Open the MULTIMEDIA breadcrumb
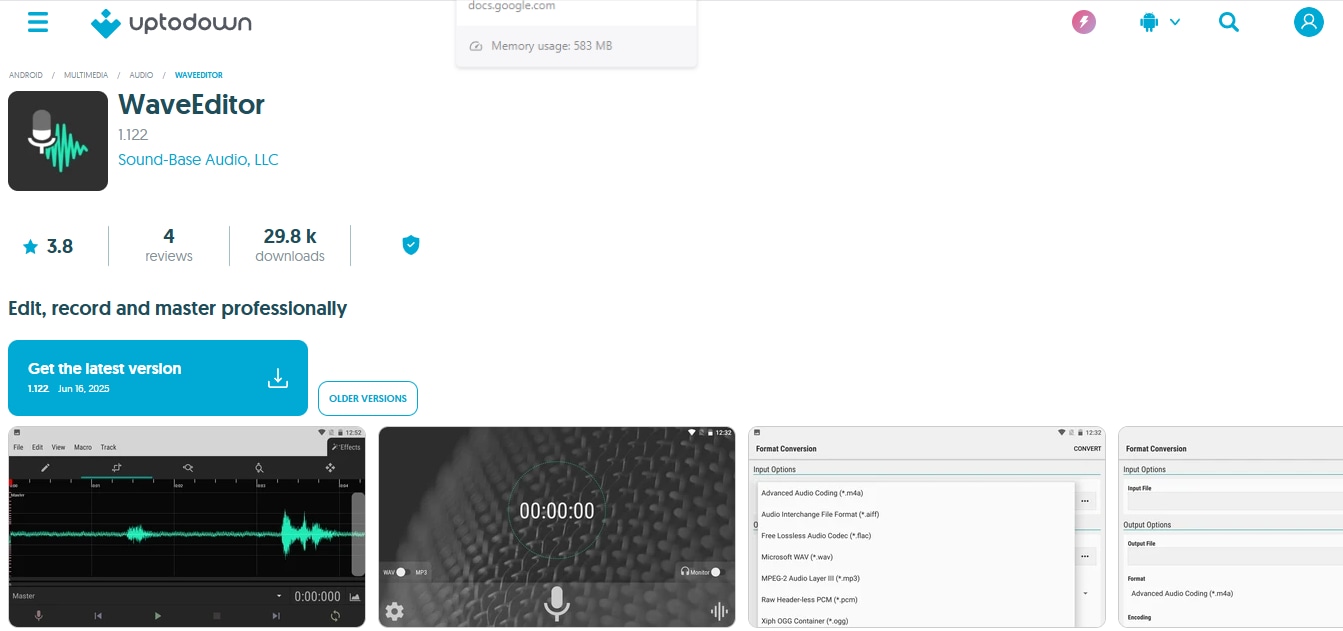The image size is (1343, 631). point(85,75)
